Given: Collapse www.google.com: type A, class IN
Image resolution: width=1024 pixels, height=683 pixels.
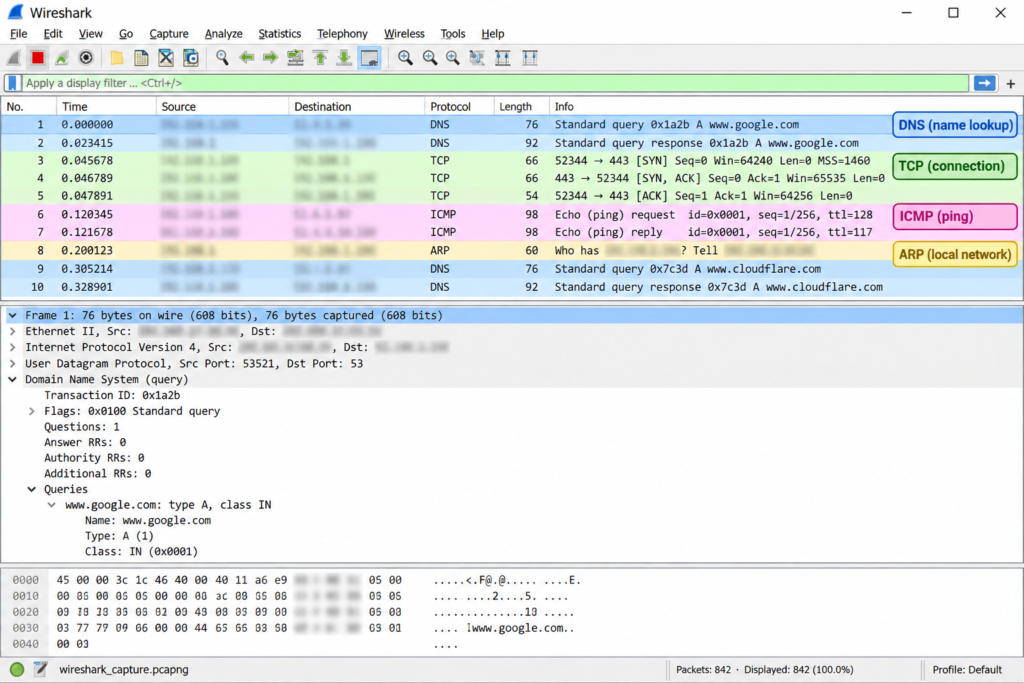Looking at the screenshot, I should [52, 505].
